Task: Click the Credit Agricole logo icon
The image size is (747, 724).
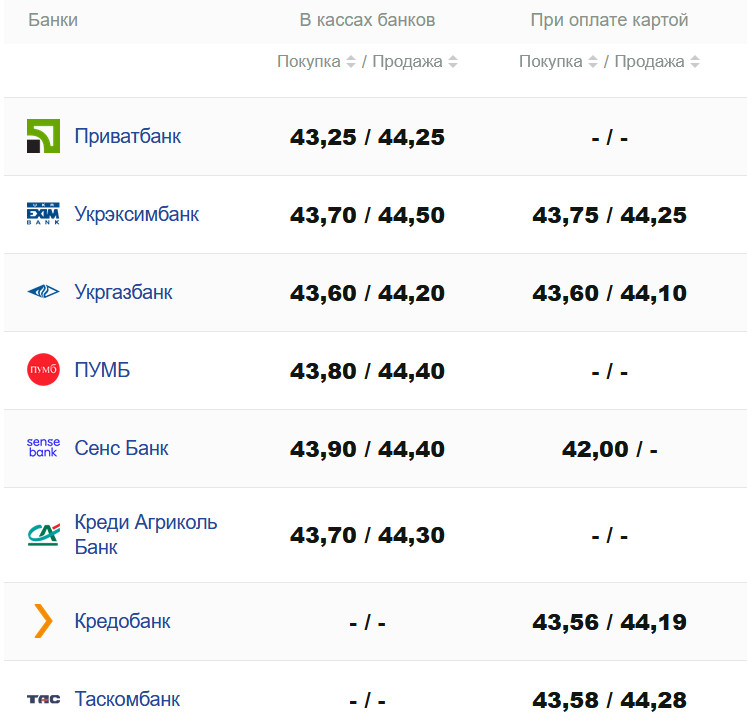Action: tap(43, 535)
